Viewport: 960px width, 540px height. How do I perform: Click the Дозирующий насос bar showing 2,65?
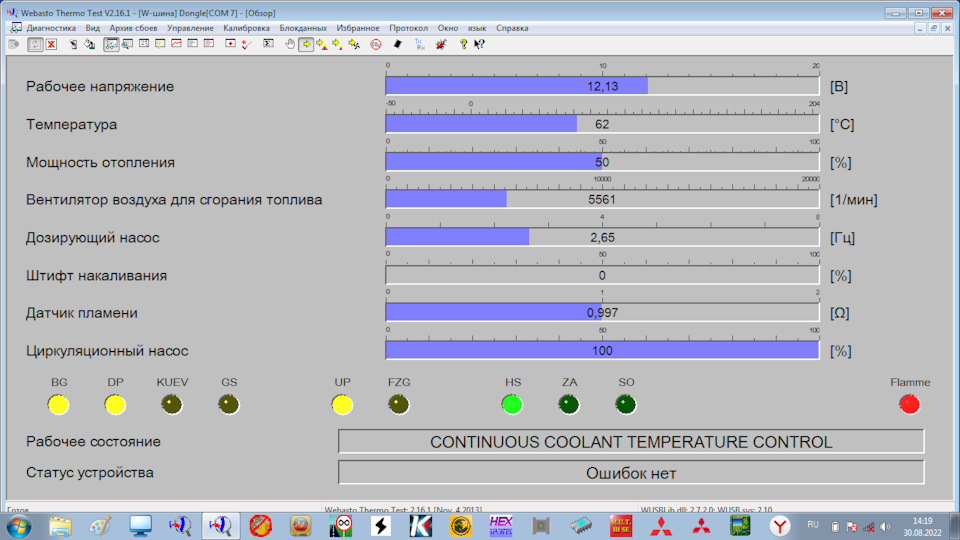pyautogui.click(x=602, y=238)
